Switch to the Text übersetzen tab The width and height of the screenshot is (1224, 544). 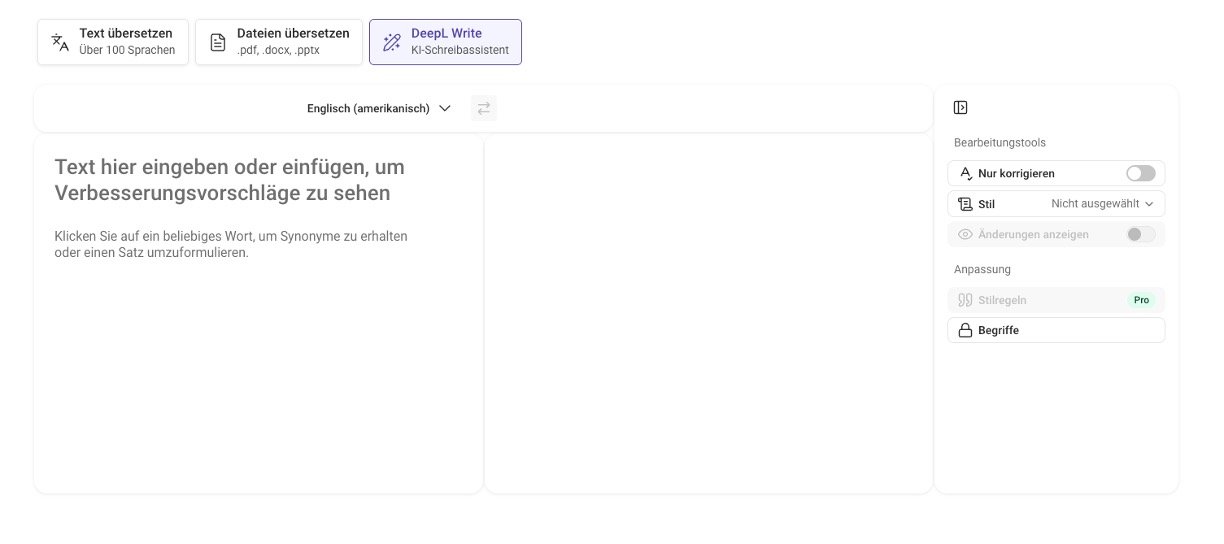[113, 42]
